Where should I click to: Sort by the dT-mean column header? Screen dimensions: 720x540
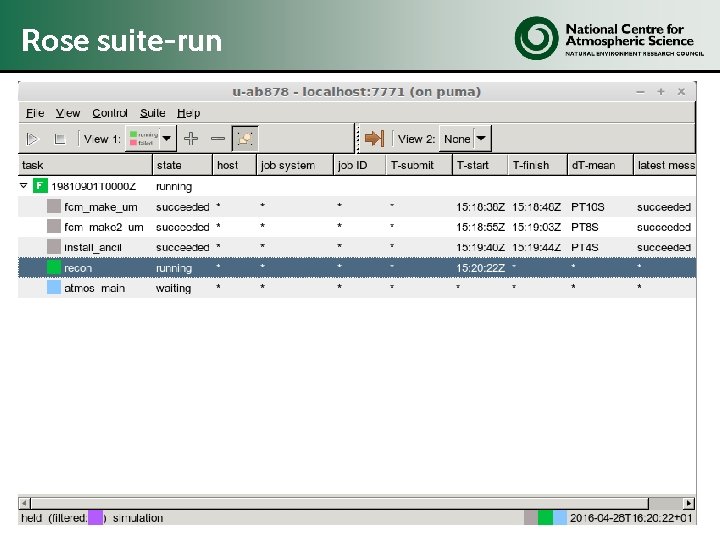[600, 165]
